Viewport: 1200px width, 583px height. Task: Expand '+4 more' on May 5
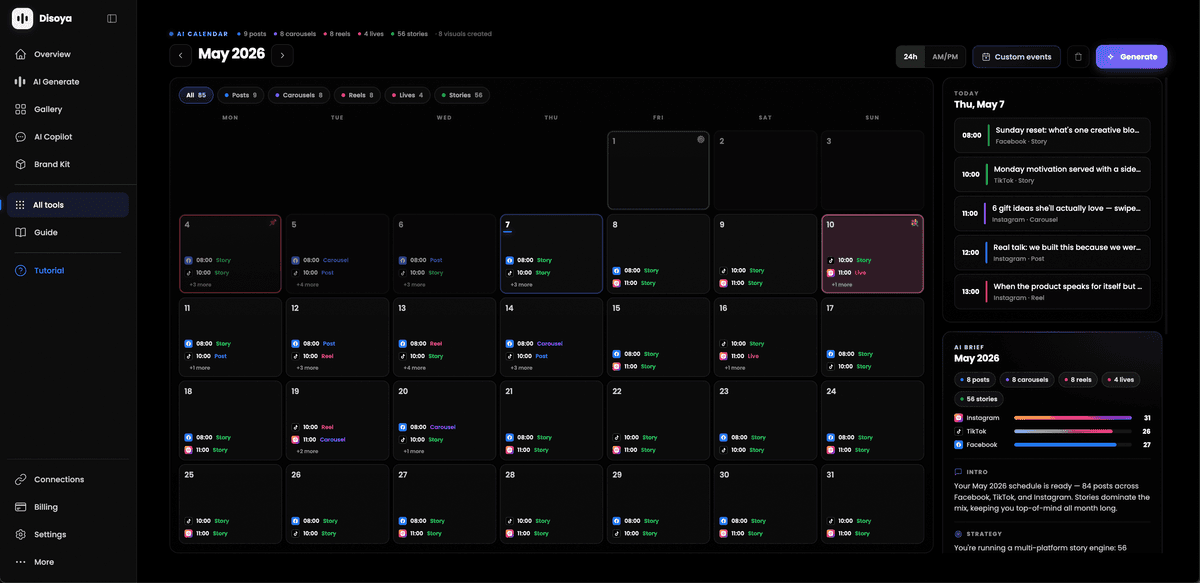pos(307,285)
